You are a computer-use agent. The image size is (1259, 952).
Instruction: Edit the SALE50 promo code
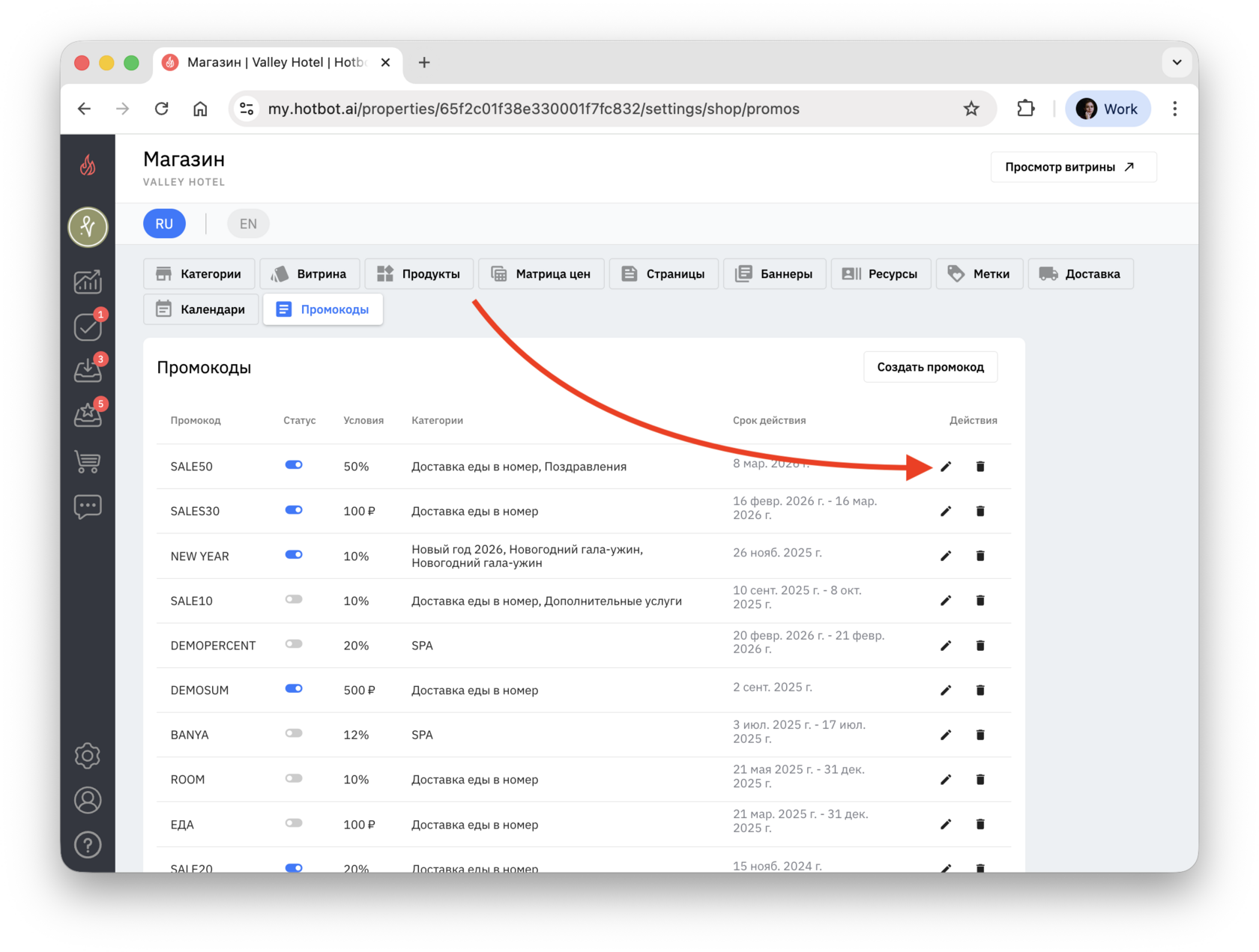coord(946,466)
